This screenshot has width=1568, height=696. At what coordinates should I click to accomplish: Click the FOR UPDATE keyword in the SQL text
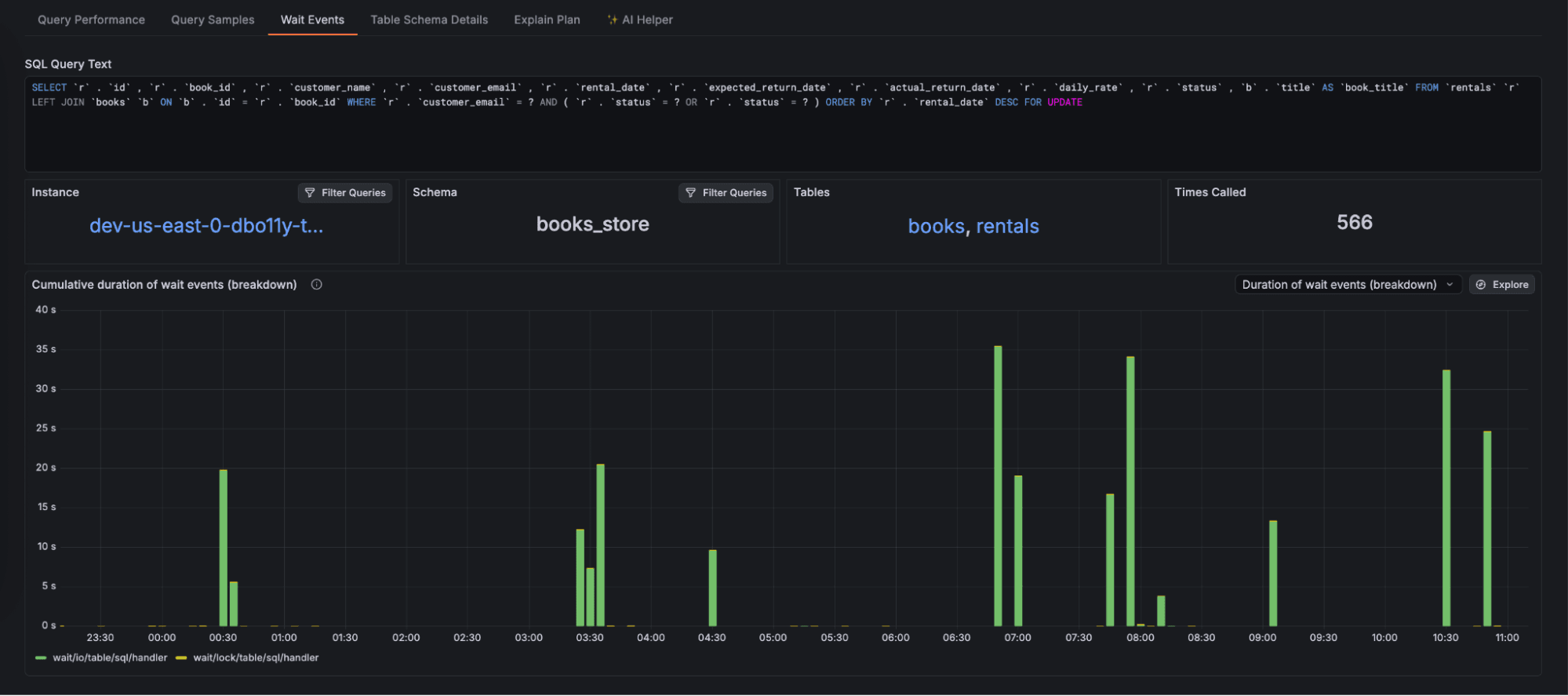click(1053, 103)
